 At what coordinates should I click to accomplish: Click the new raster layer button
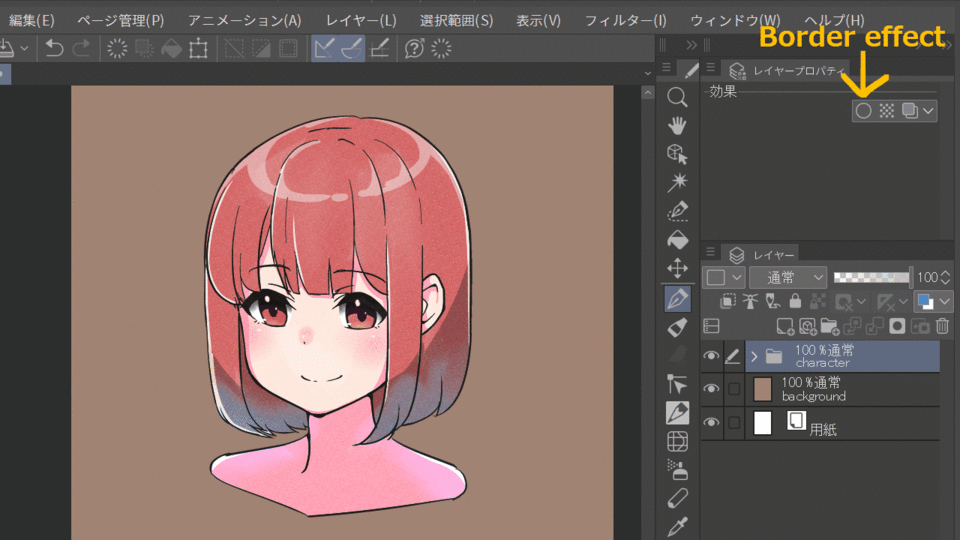(x=785, y=326)
